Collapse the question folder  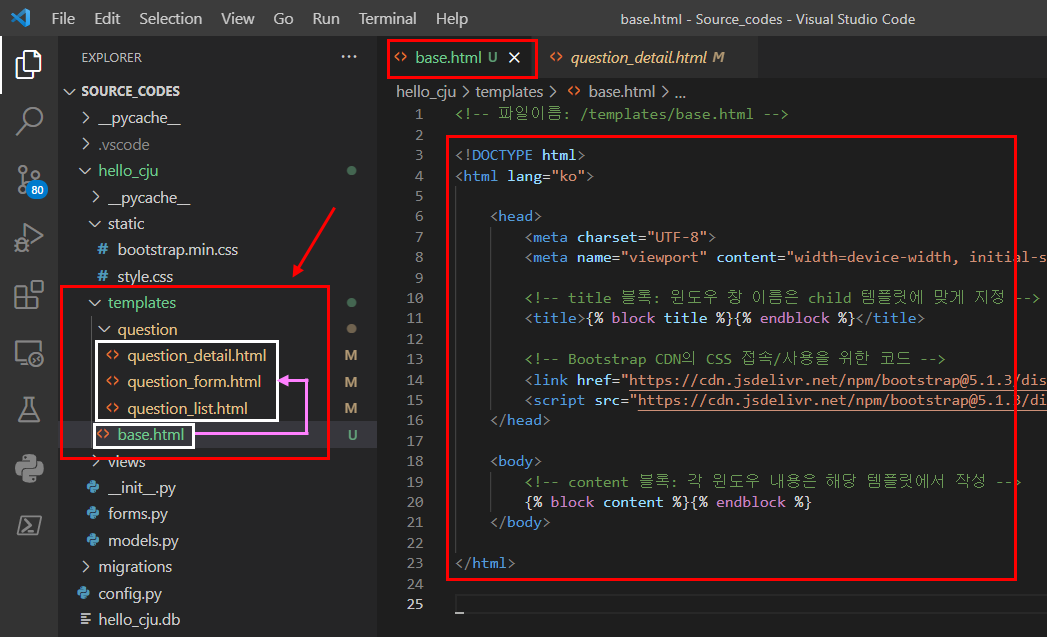coord(105,329)
